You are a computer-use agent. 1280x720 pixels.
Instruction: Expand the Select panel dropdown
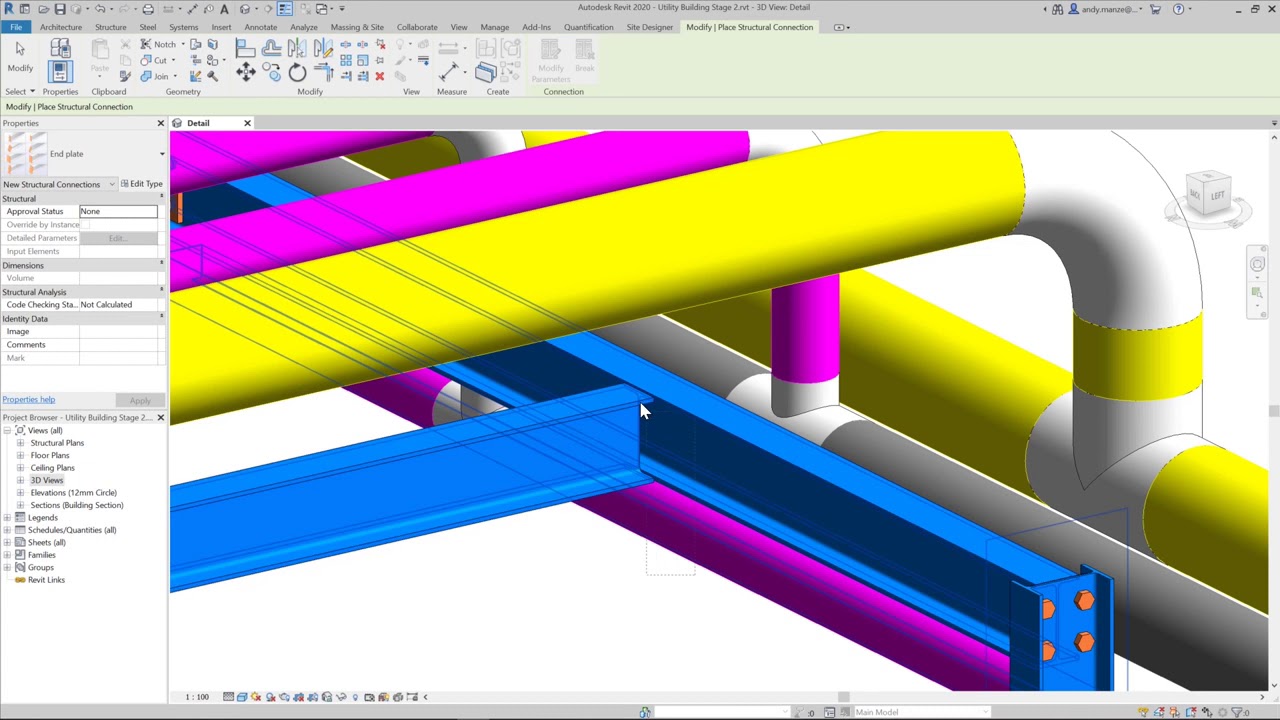20,92
